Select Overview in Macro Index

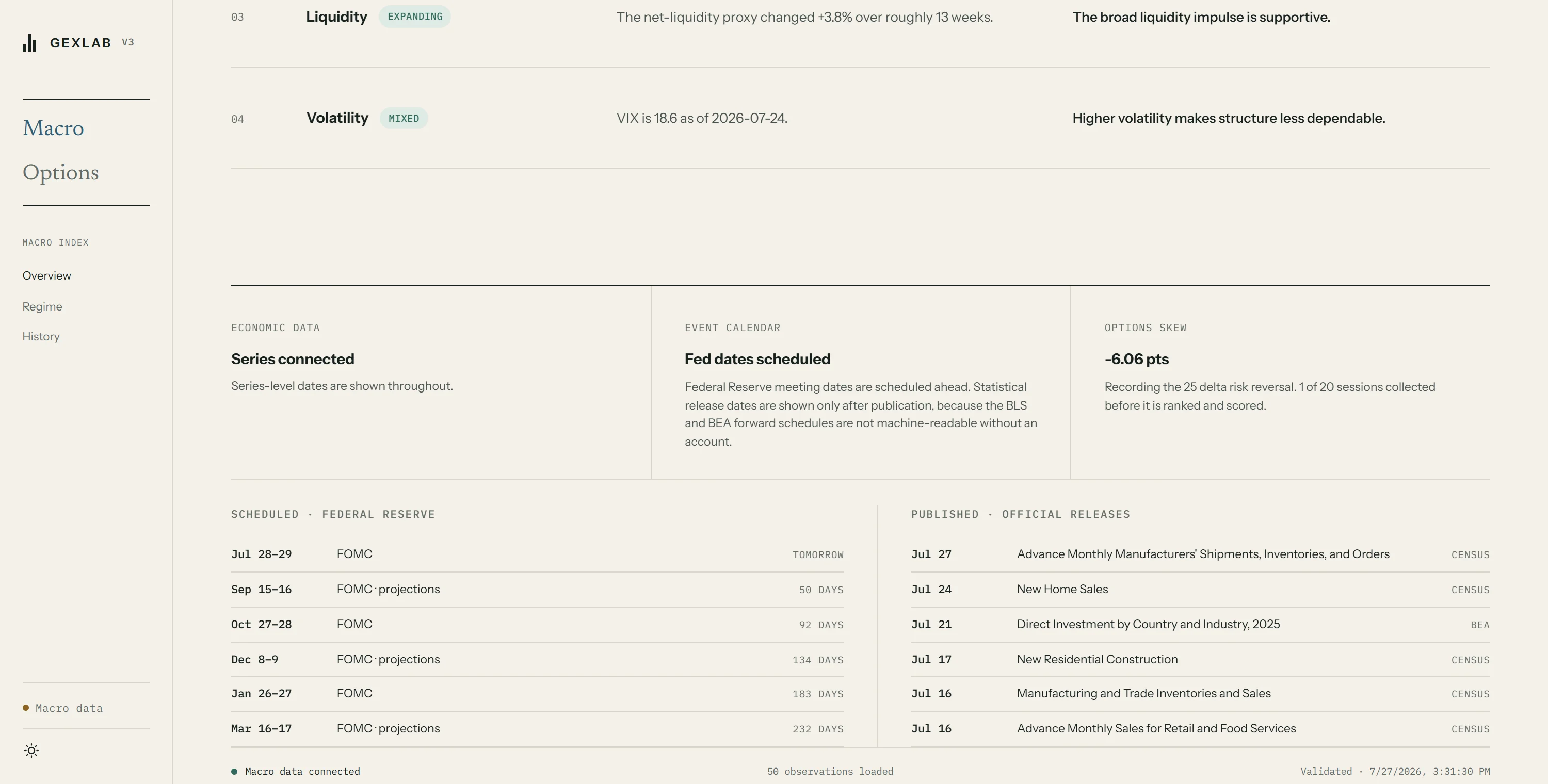tap(47, 276)
